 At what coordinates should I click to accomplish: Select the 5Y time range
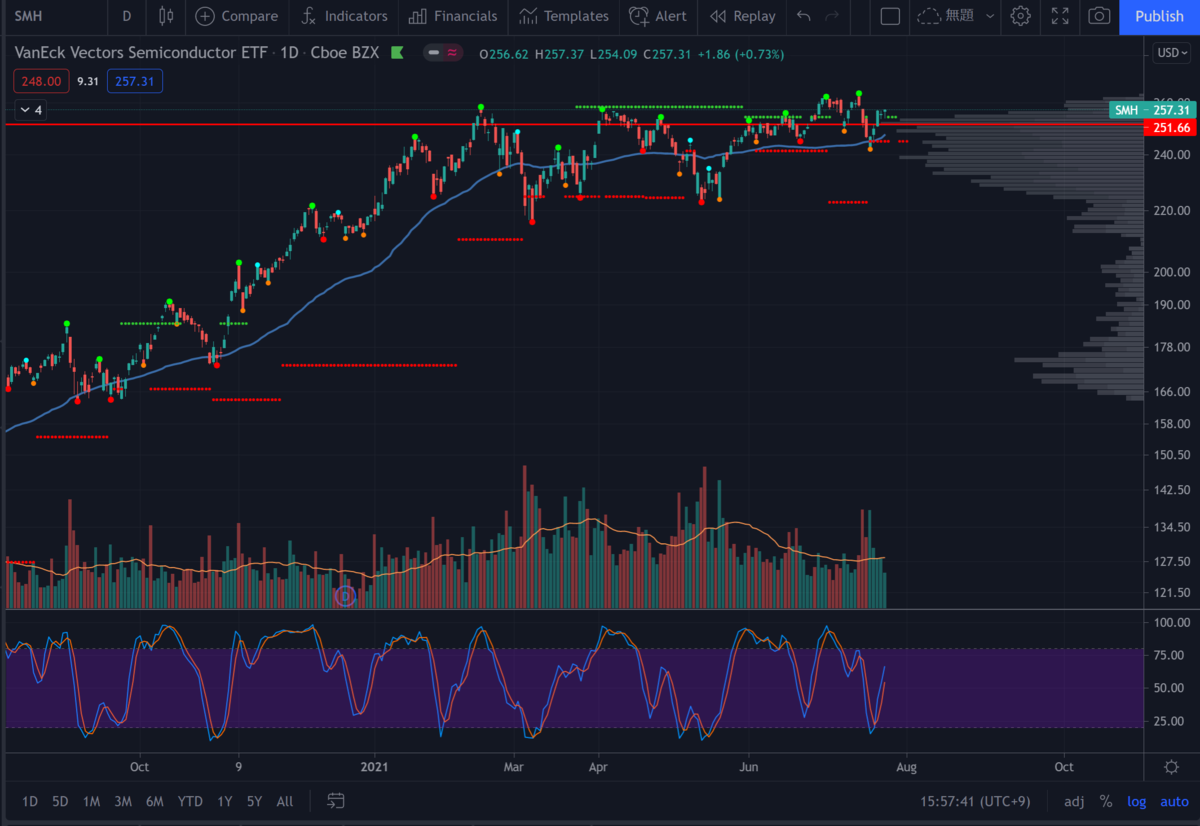point(254,801)
